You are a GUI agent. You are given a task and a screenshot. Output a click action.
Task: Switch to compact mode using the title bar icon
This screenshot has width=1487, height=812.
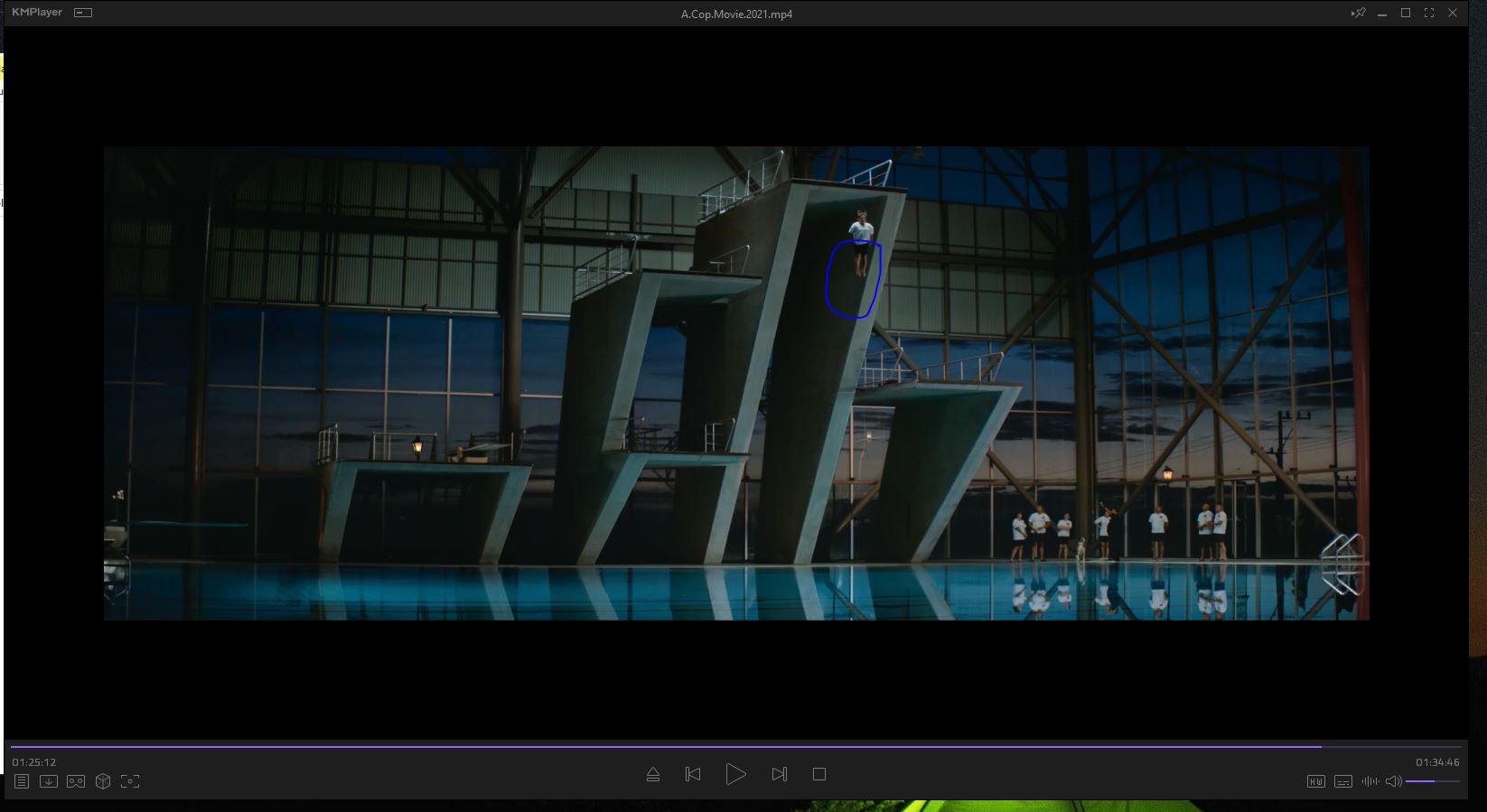click(x=83, y=13)
